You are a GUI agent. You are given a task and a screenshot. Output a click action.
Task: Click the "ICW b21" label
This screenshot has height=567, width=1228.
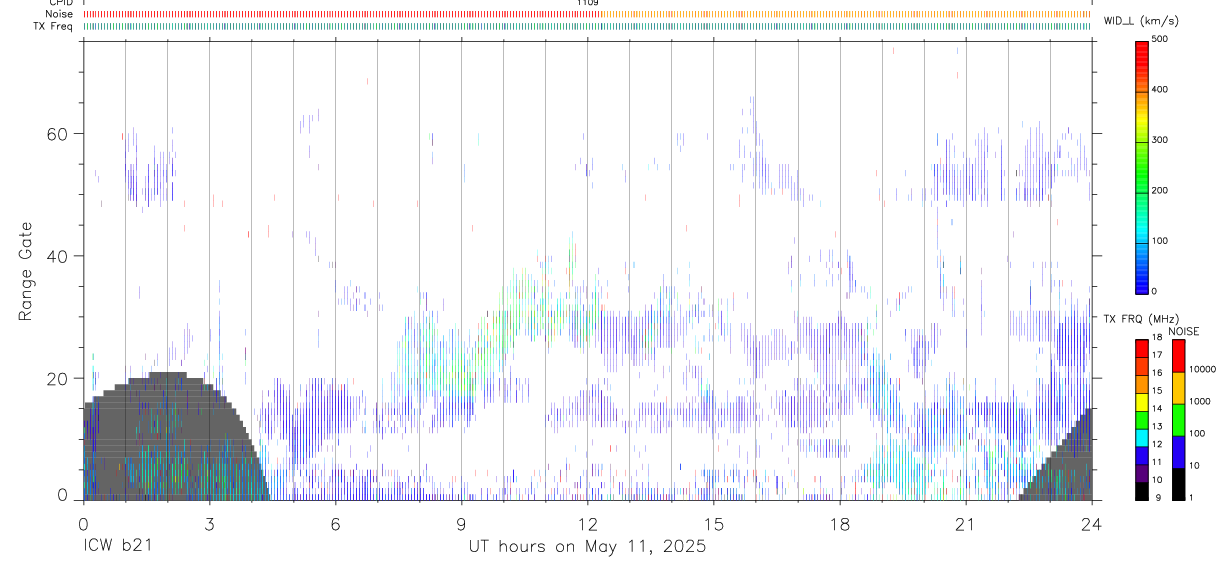click(117, 546)
